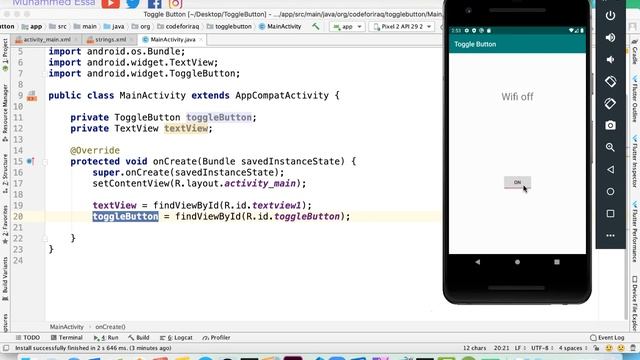Open the Event Log panel
Screen dimensions: 640x360
(607, 338)
